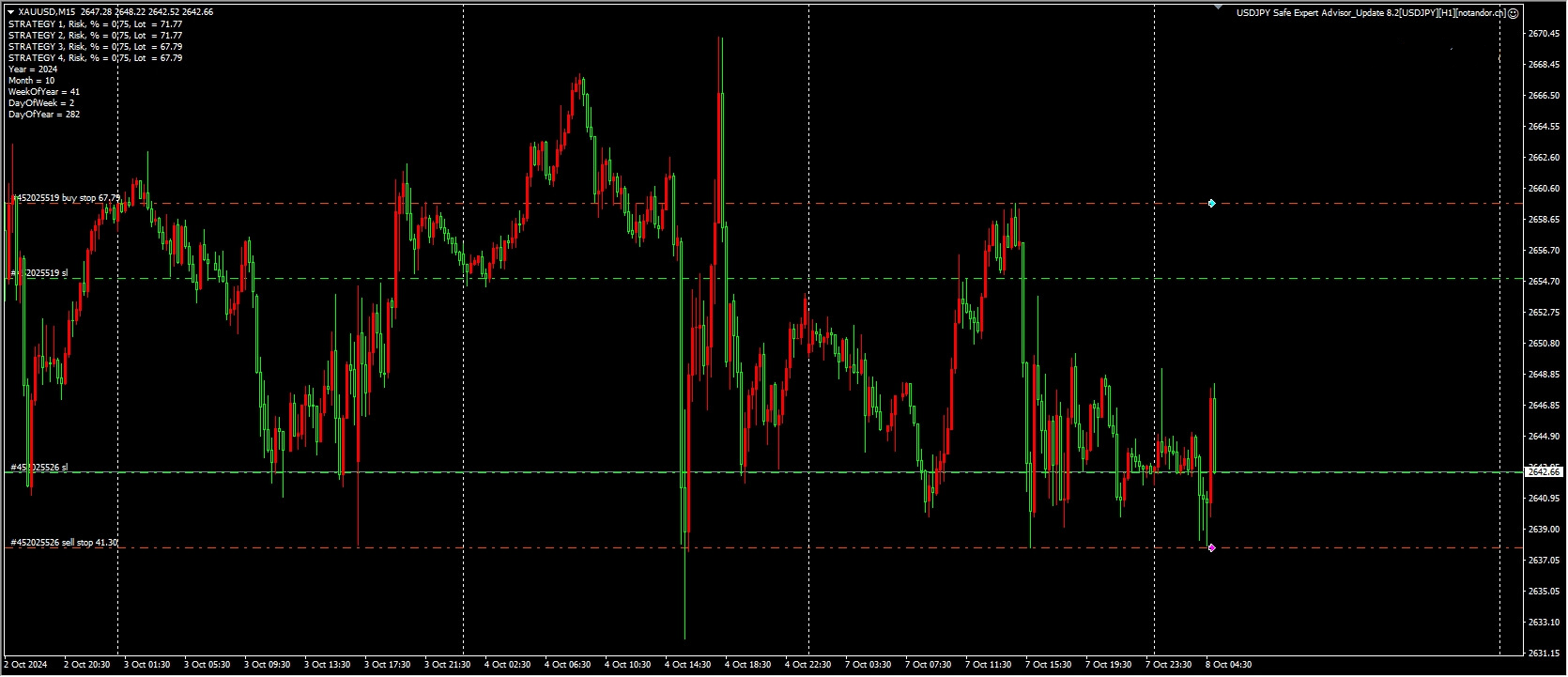Viewport: 1568px width, 677px height.
Task: Click the 2650.80 price scale label
Action: pos(1544,343)
